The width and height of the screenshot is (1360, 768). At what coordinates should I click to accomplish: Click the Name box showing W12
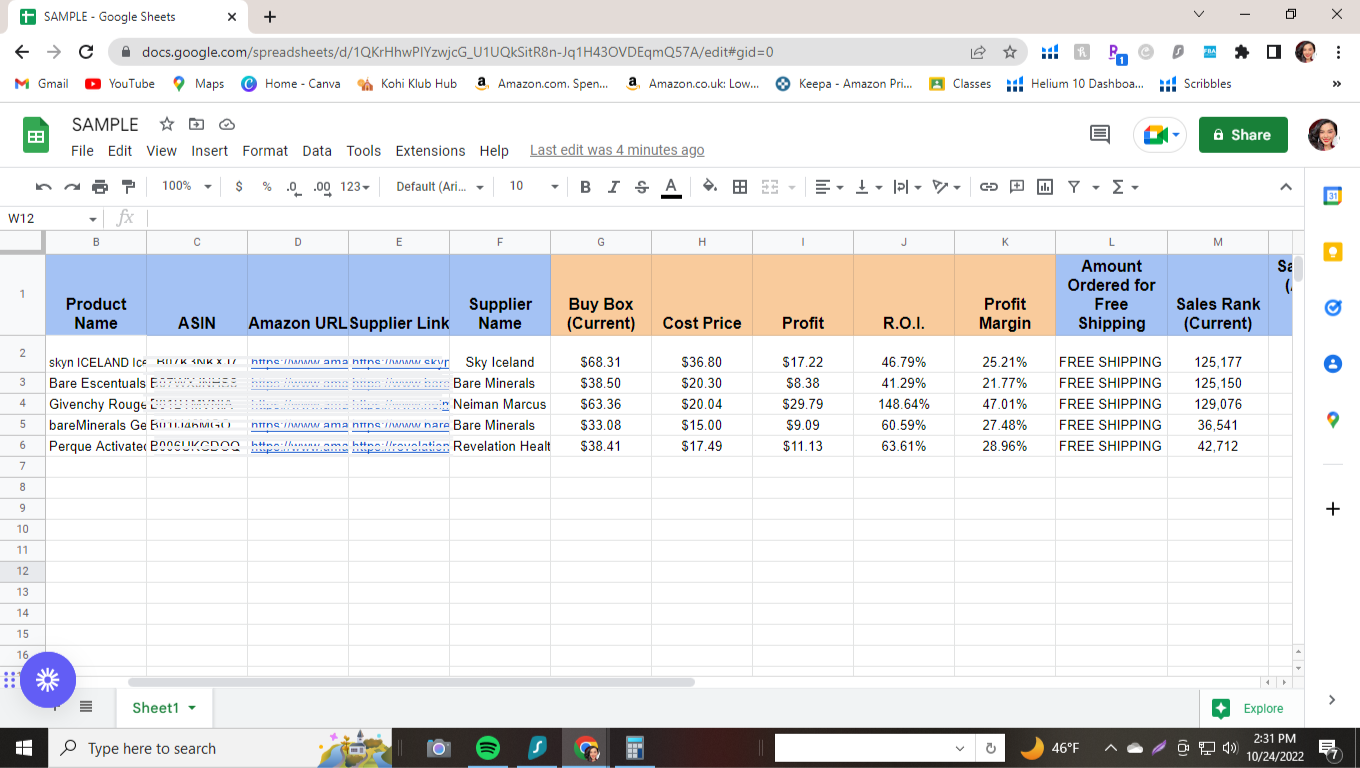52,218
